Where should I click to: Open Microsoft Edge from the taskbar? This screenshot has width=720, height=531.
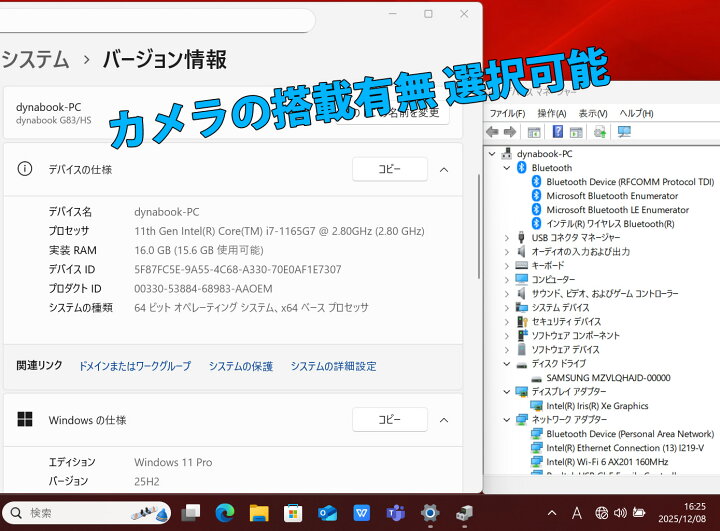(x=225, y=513)
